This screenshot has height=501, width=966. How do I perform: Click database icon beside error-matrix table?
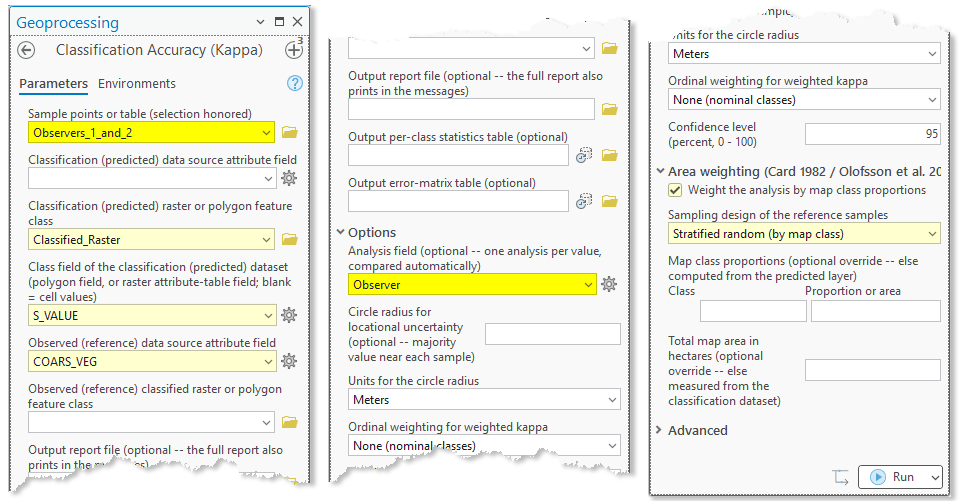(584, 201)
